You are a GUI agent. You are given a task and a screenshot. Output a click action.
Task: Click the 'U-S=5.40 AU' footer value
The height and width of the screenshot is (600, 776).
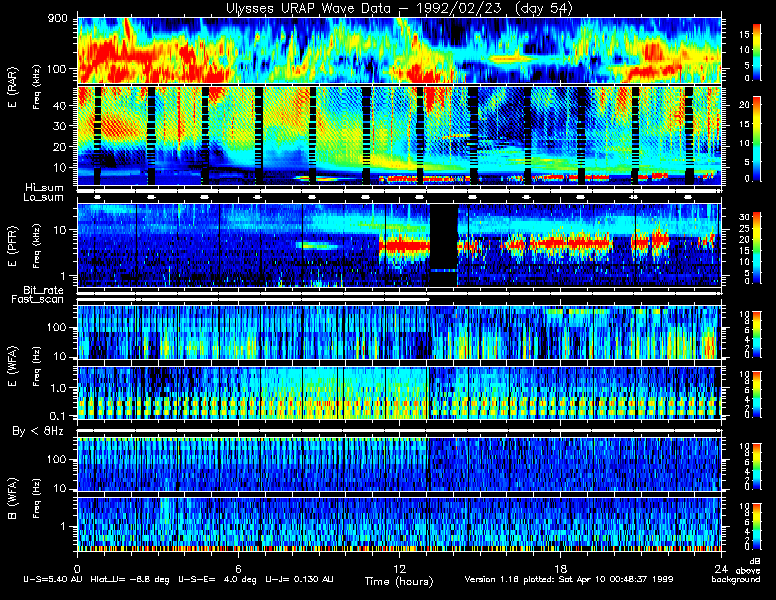[x=53, y=579]
